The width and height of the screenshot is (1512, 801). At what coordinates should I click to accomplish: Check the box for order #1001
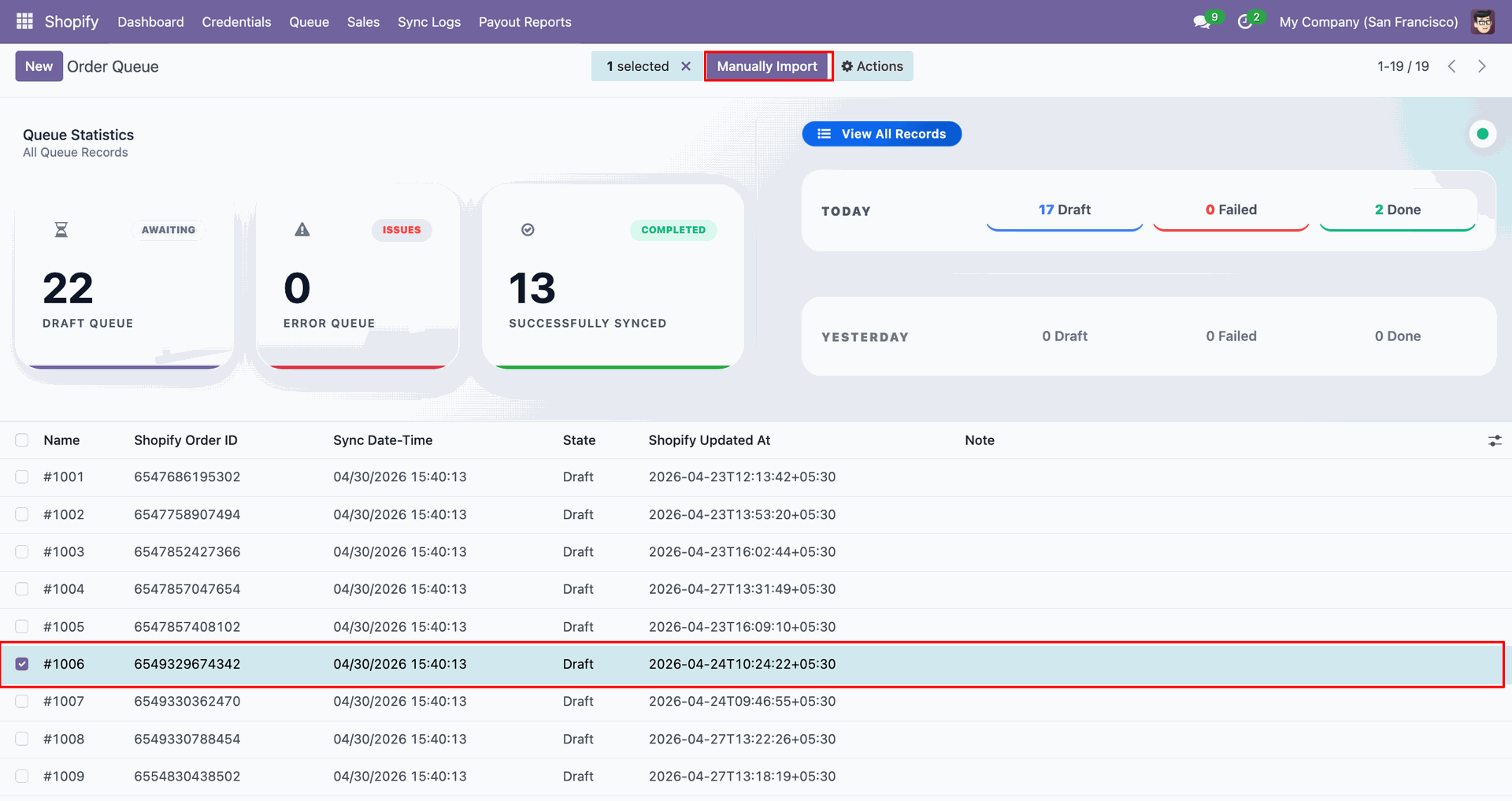click(22, 477)
